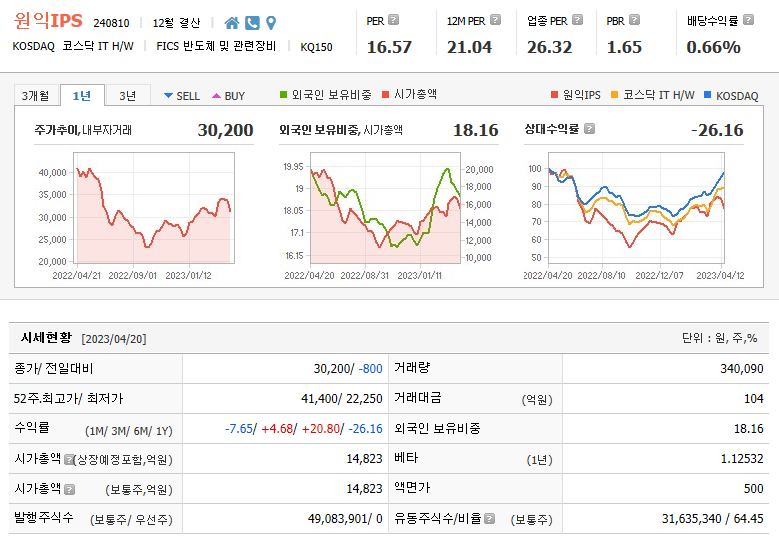The height and width of the screenshot is (538, 779).
Task: Click green 외국인 보유비중 legend swatch
Action: coord(283,94)
